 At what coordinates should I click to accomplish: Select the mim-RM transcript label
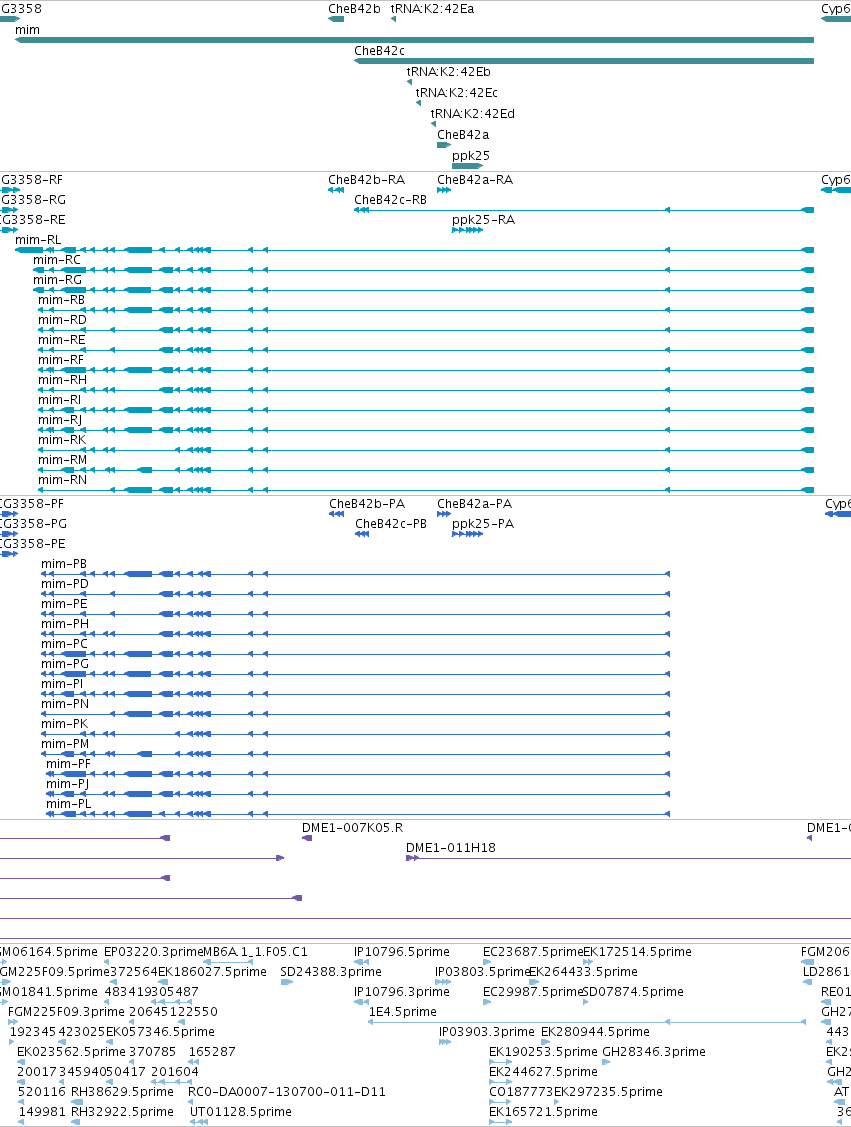[63, 460]
